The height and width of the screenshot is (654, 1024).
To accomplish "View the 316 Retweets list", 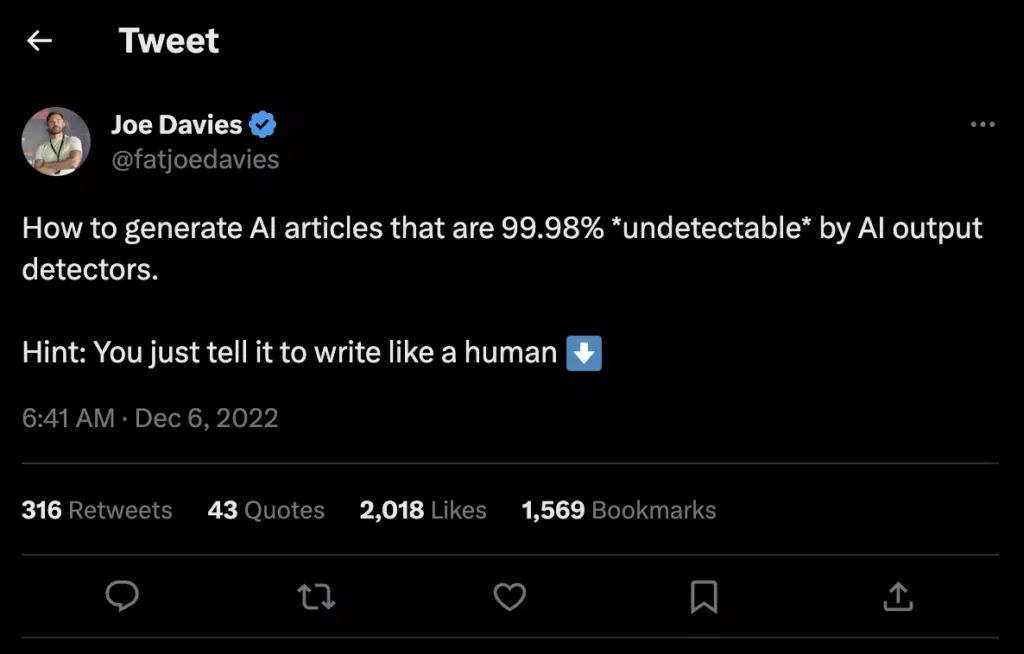I will (x=97, y=510).
